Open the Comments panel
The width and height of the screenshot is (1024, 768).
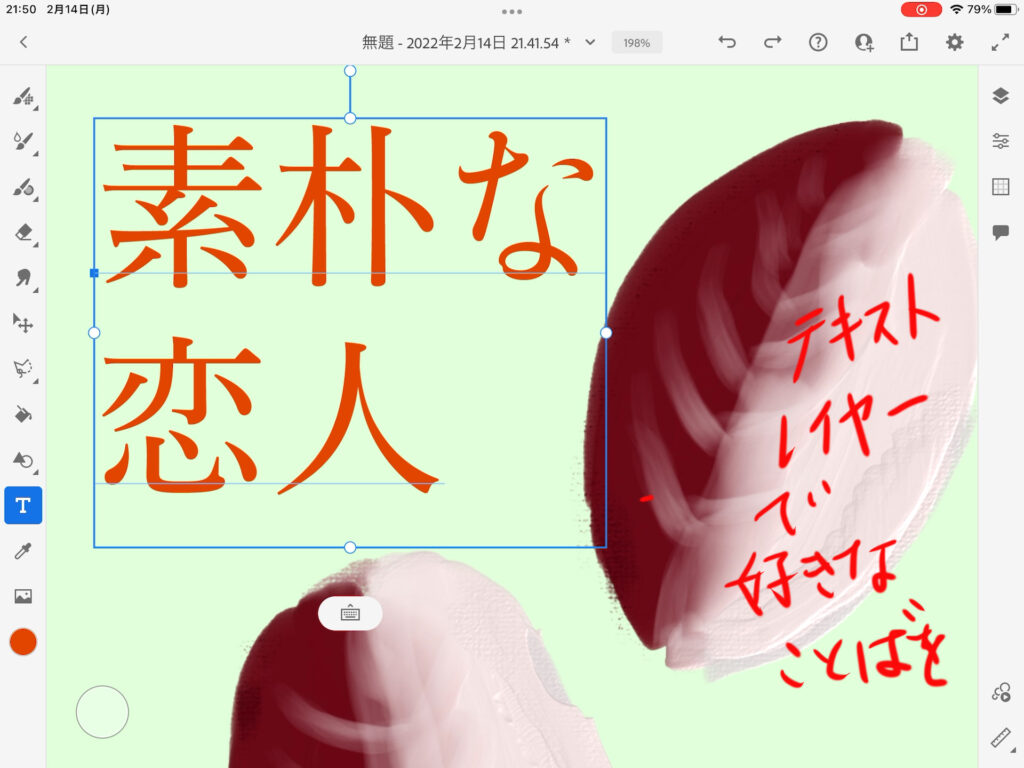tap(1000, 232)
